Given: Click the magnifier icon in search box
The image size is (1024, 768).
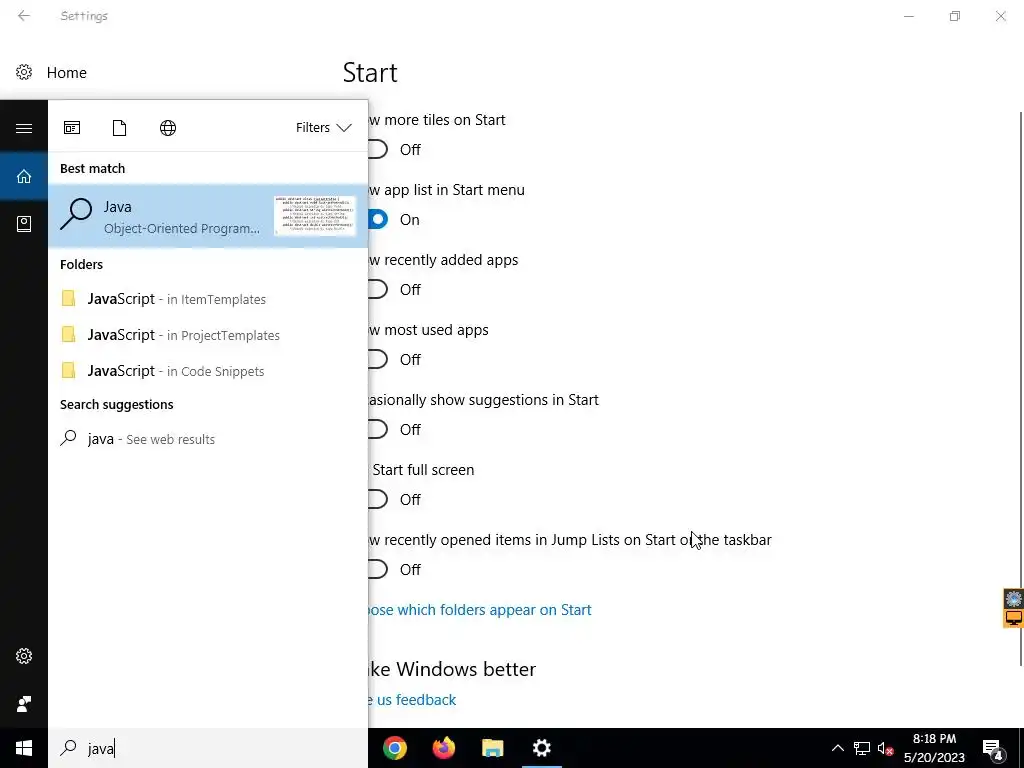Looking at the screenshot, I should point(68,748).
